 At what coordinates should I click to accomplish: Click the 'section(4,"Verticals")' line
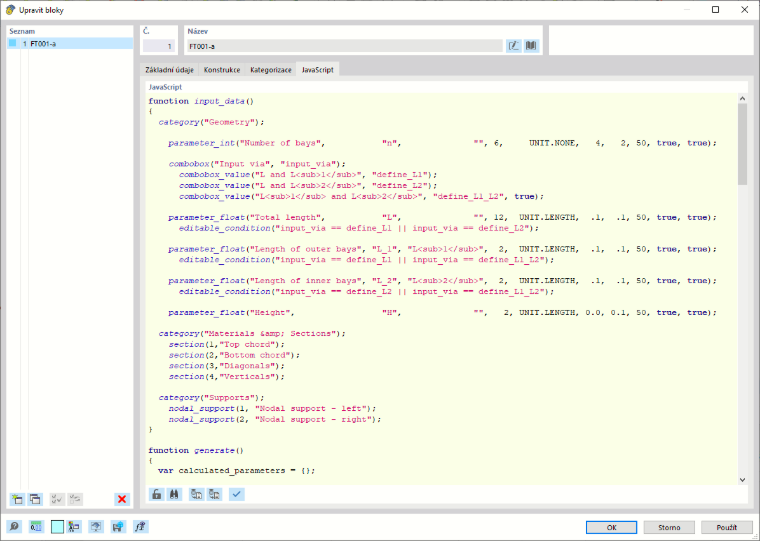pyautogui.click(x=226, y=376)
